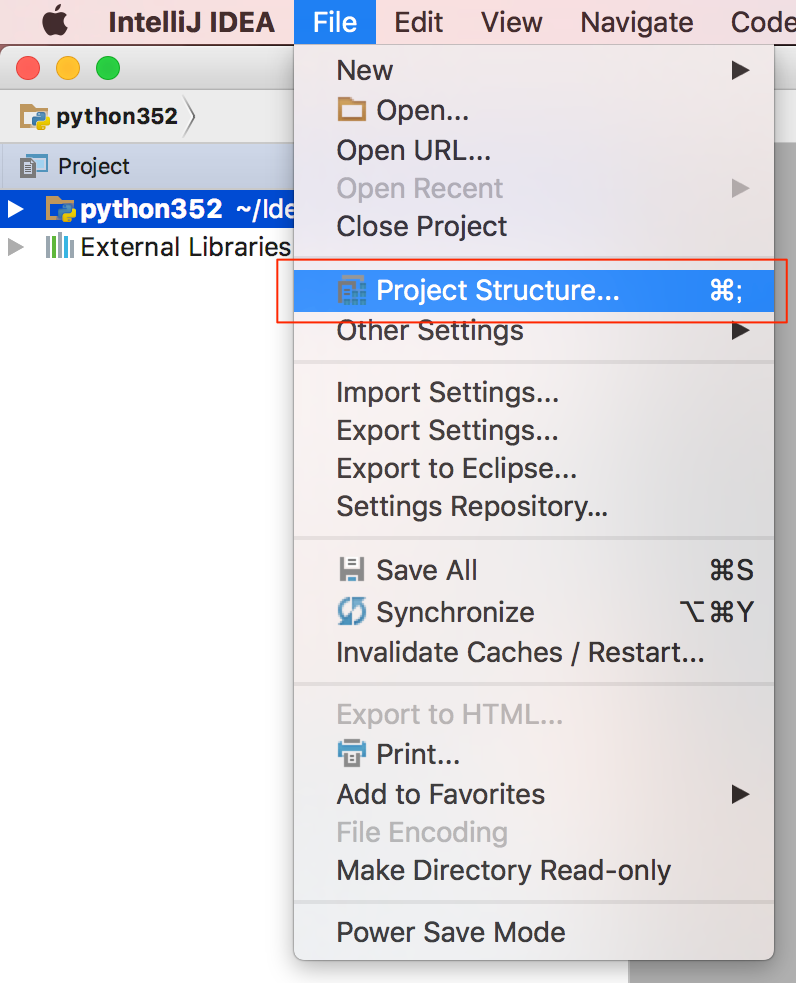The height and width of the screenshot is (983, 796).
Task: Open the Navigate menu
Action: click(637, 23)
